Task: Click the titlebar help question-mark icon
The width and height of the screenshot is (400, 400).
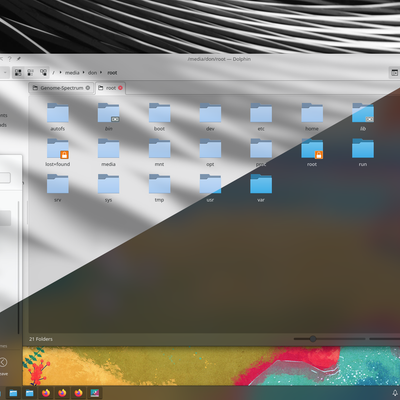Action: 10,59
